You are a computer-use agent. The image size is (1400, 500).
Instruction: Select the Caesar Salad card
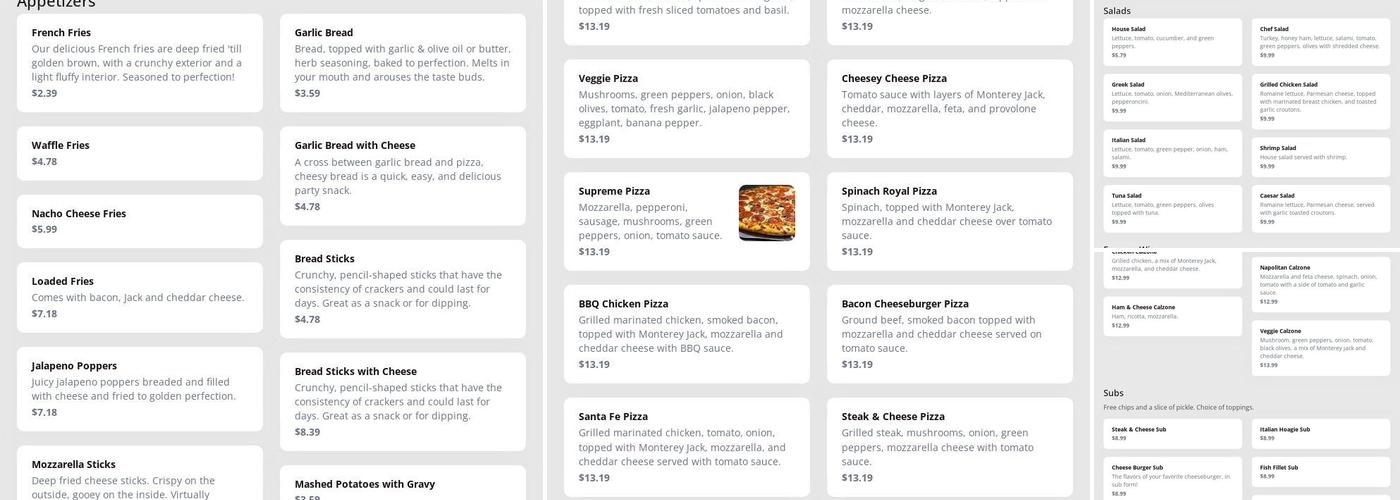pyautogui.click(x=1320, y=208)
